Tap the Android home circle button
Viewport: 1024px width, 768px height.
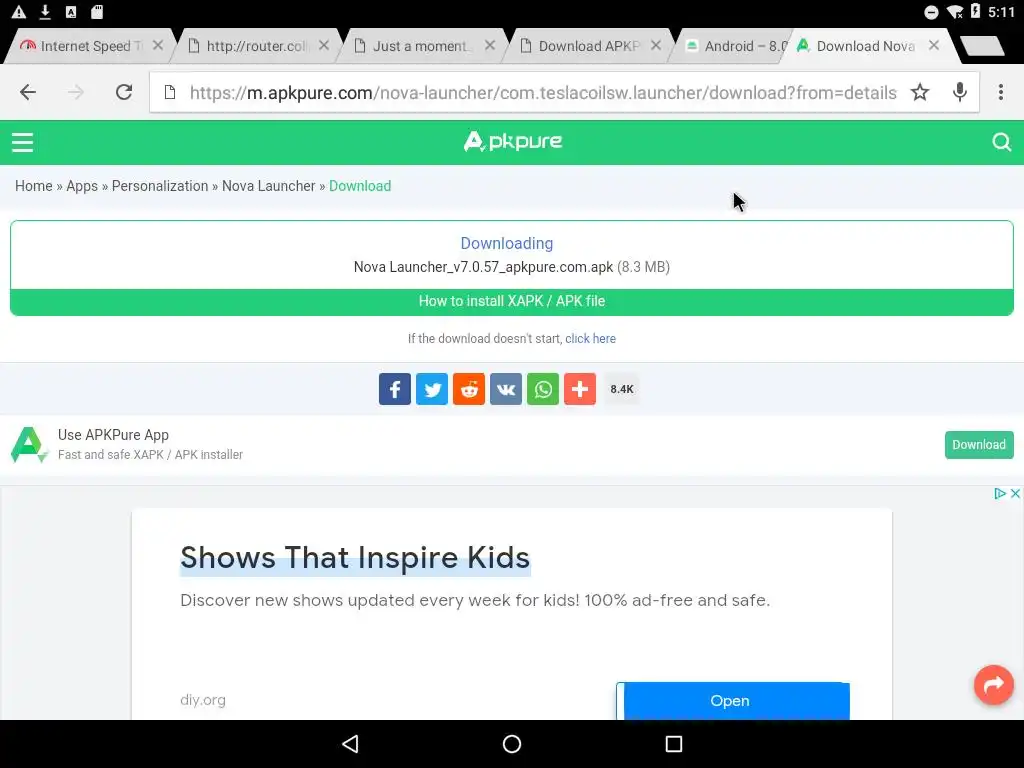click(512, 744)
